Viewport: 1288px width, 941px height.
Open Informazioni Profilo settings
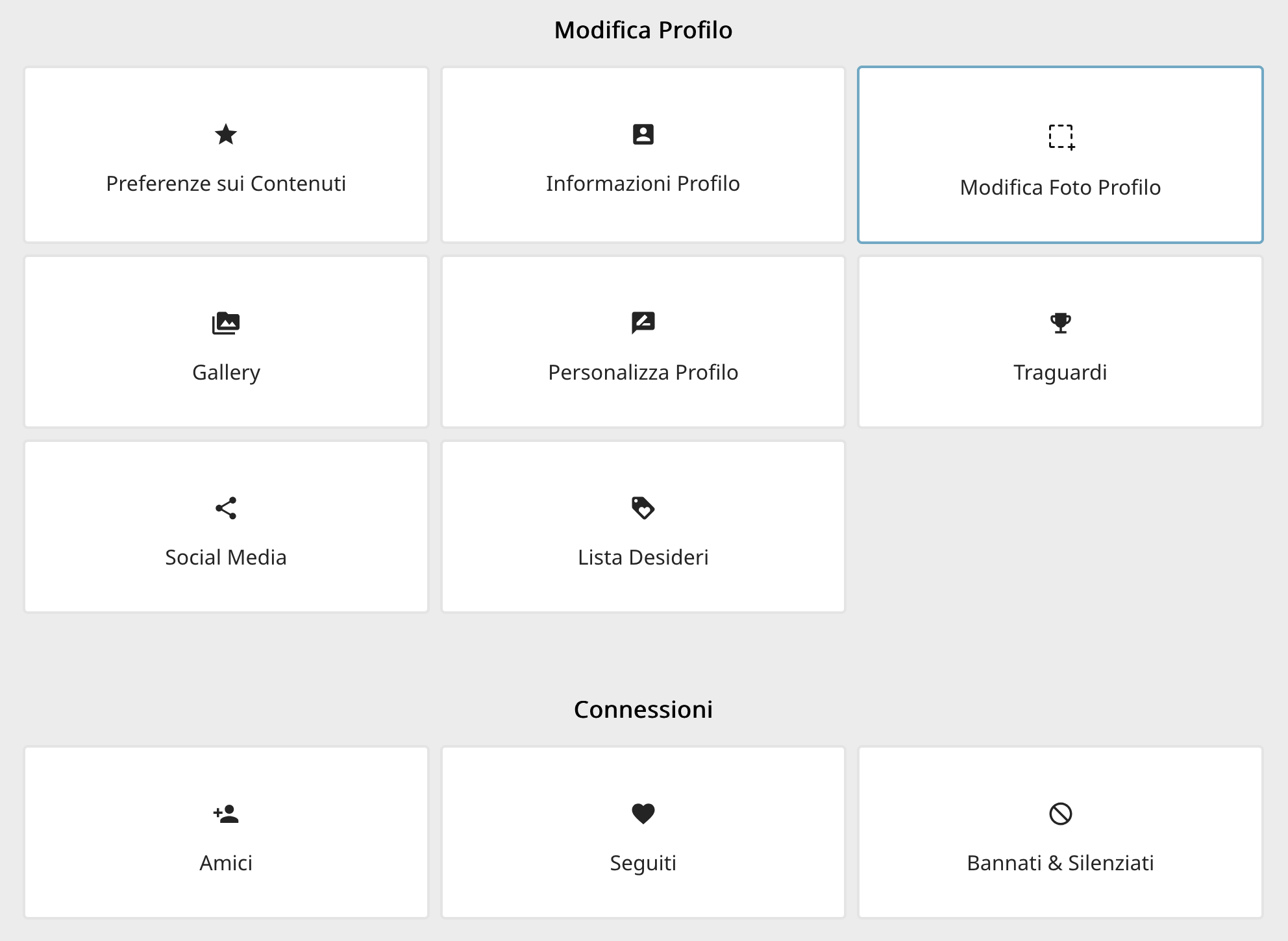643,184
